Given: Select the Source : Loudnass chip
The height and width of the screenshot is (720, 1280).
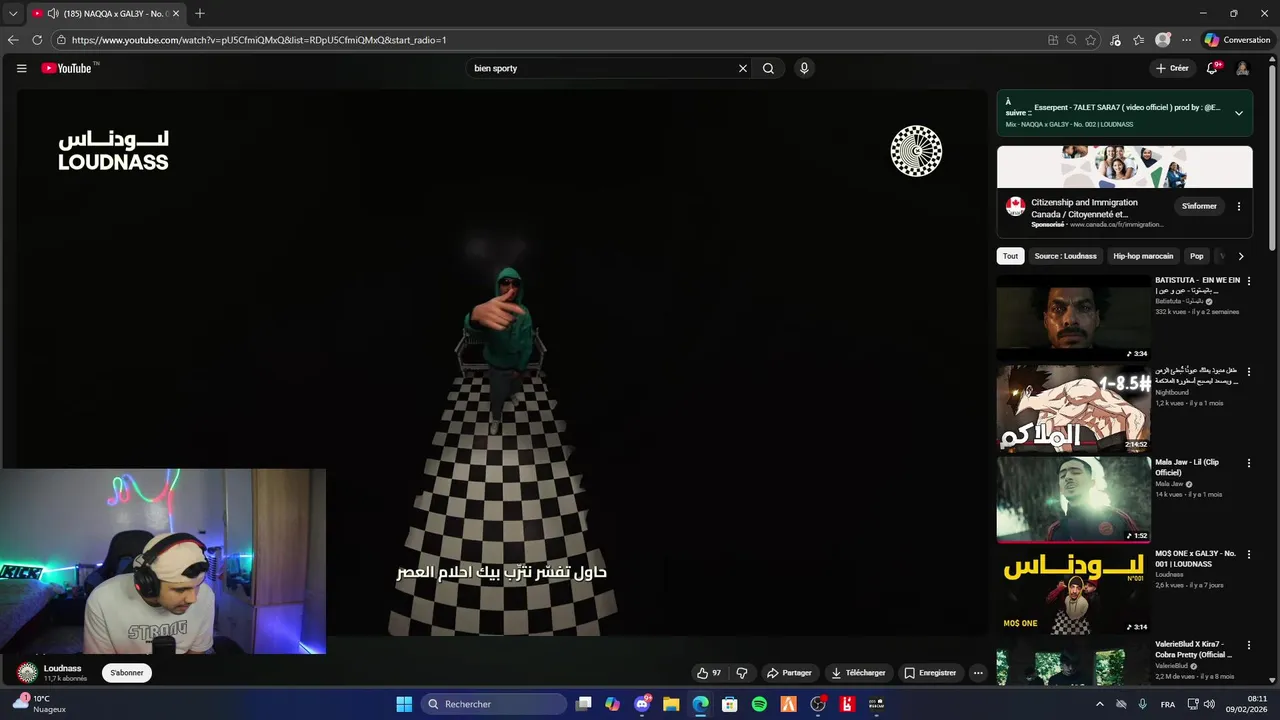Looking at the screenshot, I should (1066, 256).
